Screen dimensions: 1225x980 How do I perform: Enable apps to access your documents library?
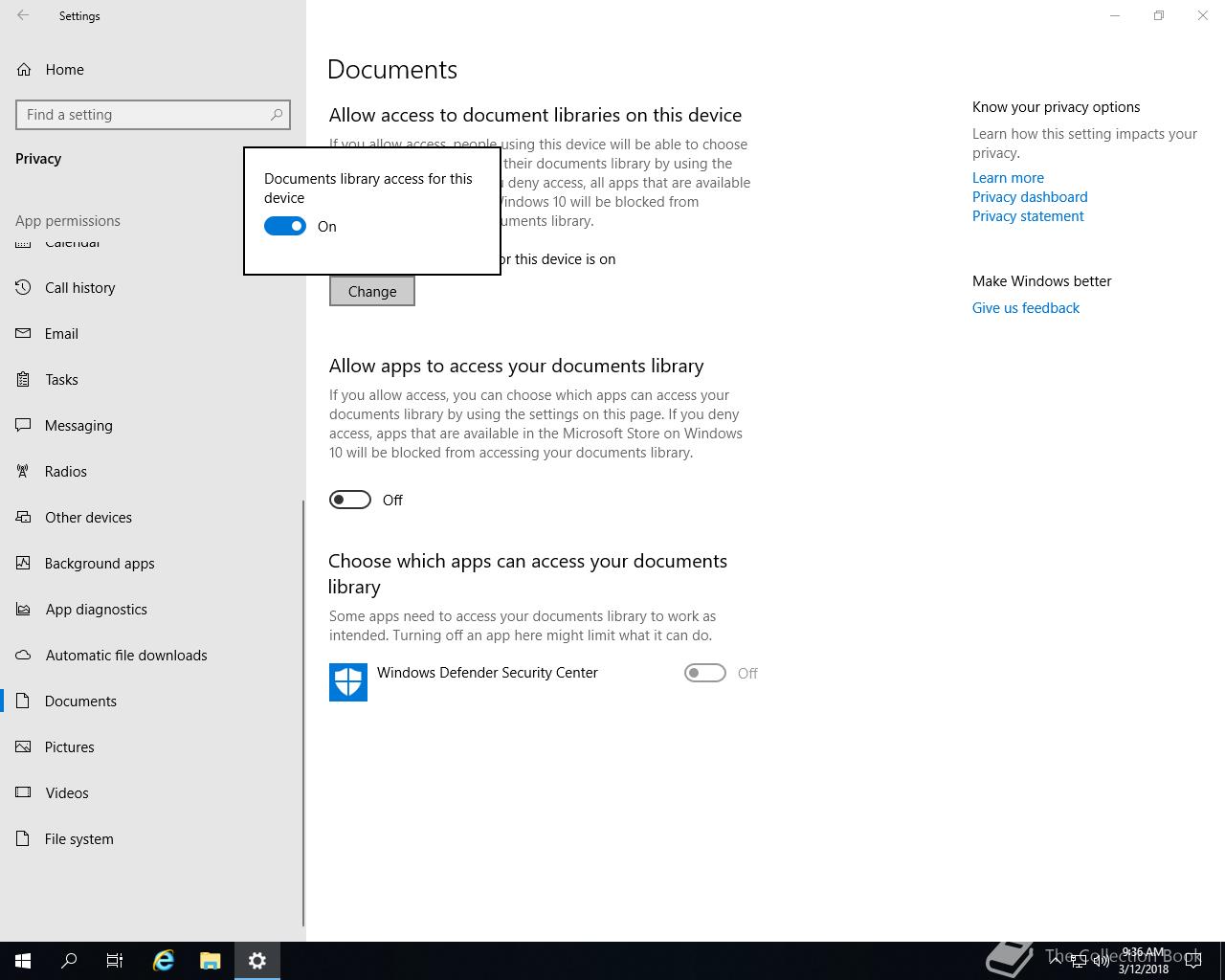pyautogui.click(x=350, y=501)
